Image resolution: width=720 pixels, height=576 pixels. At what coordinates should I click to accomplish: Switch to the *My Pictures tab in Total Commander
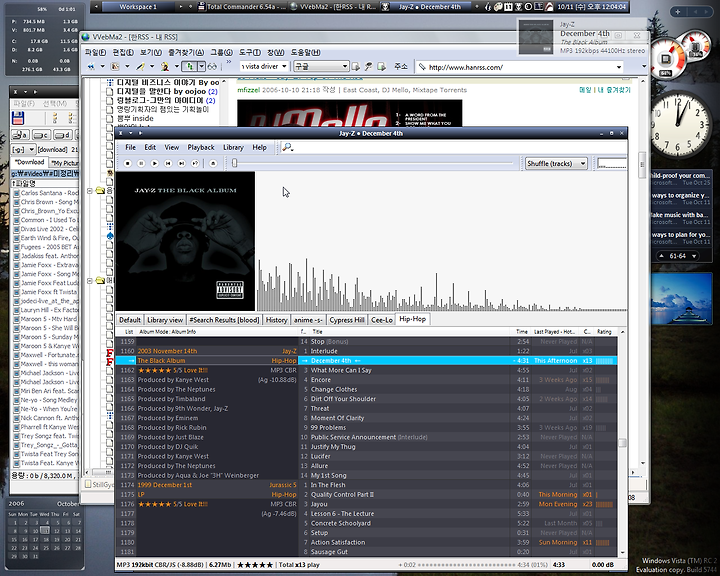(x=64, y=163)
